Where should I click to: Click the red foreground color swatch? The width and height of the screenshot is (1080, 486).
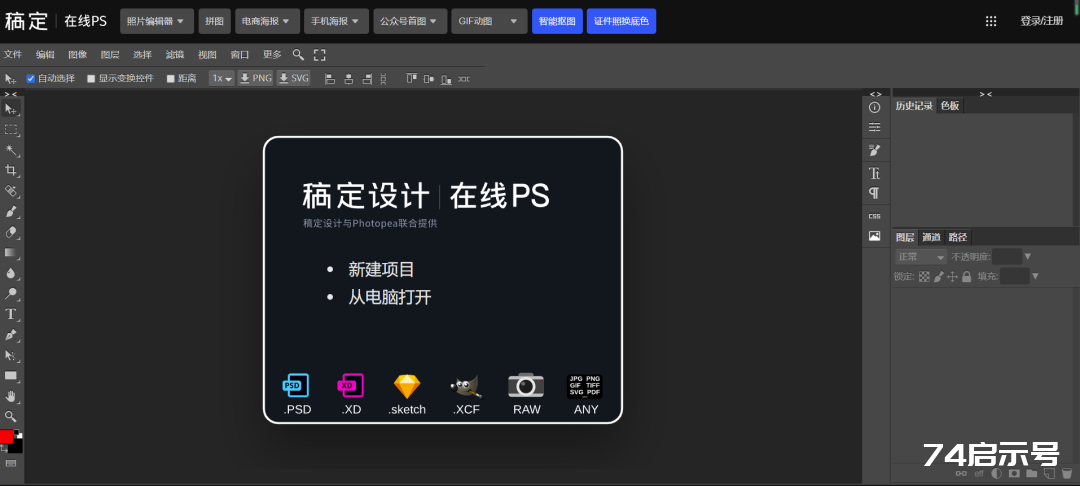pos(6,437)
